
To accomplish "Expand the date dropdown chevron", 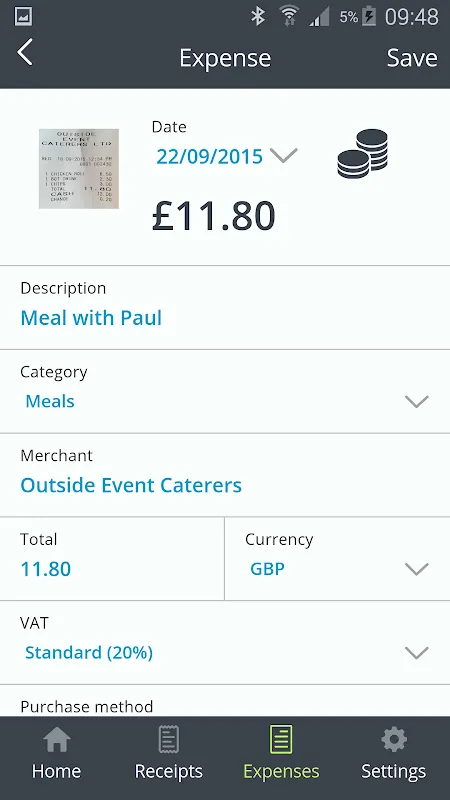I will pyautogui.click(x=284, y=155).
